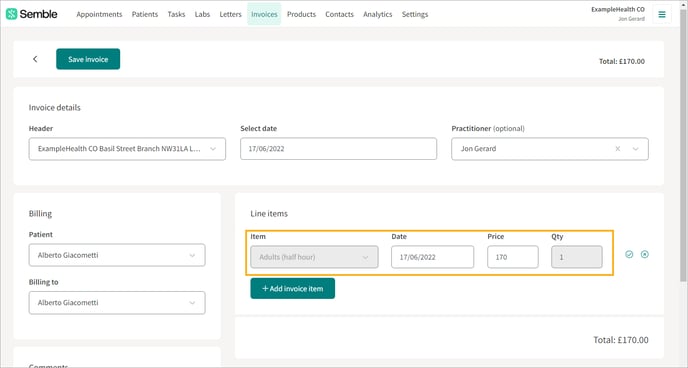Switch to the Patients section
Viewport: 688px width, 368px height.
145,14
